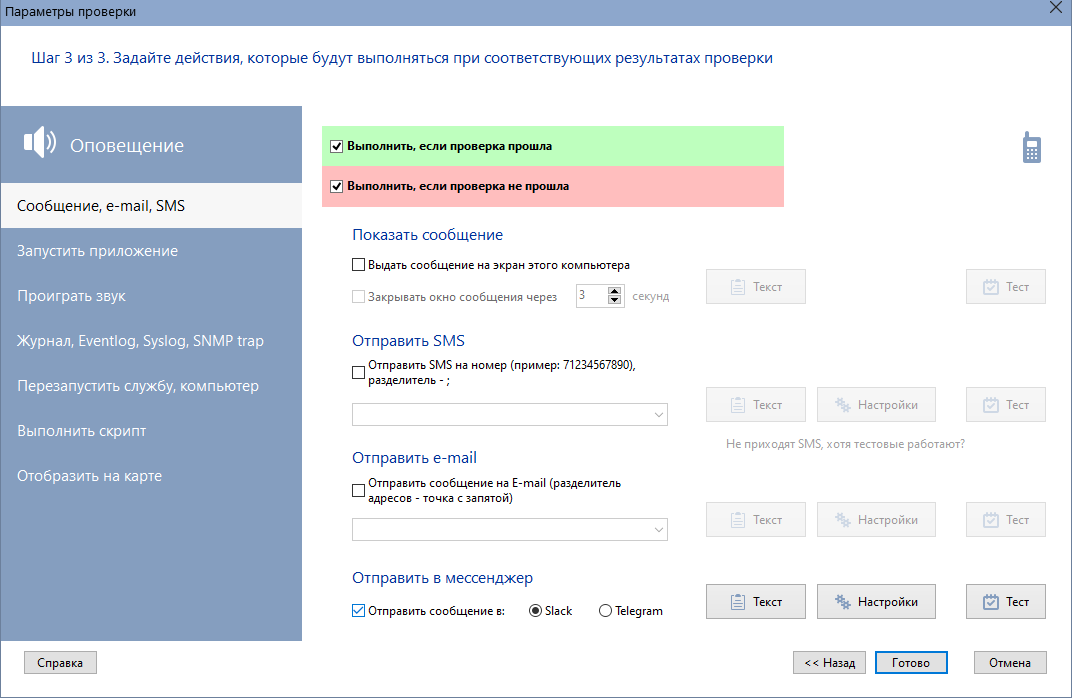
Task: Click the mobile phone icon at top right
Action: pos(1031,147)
